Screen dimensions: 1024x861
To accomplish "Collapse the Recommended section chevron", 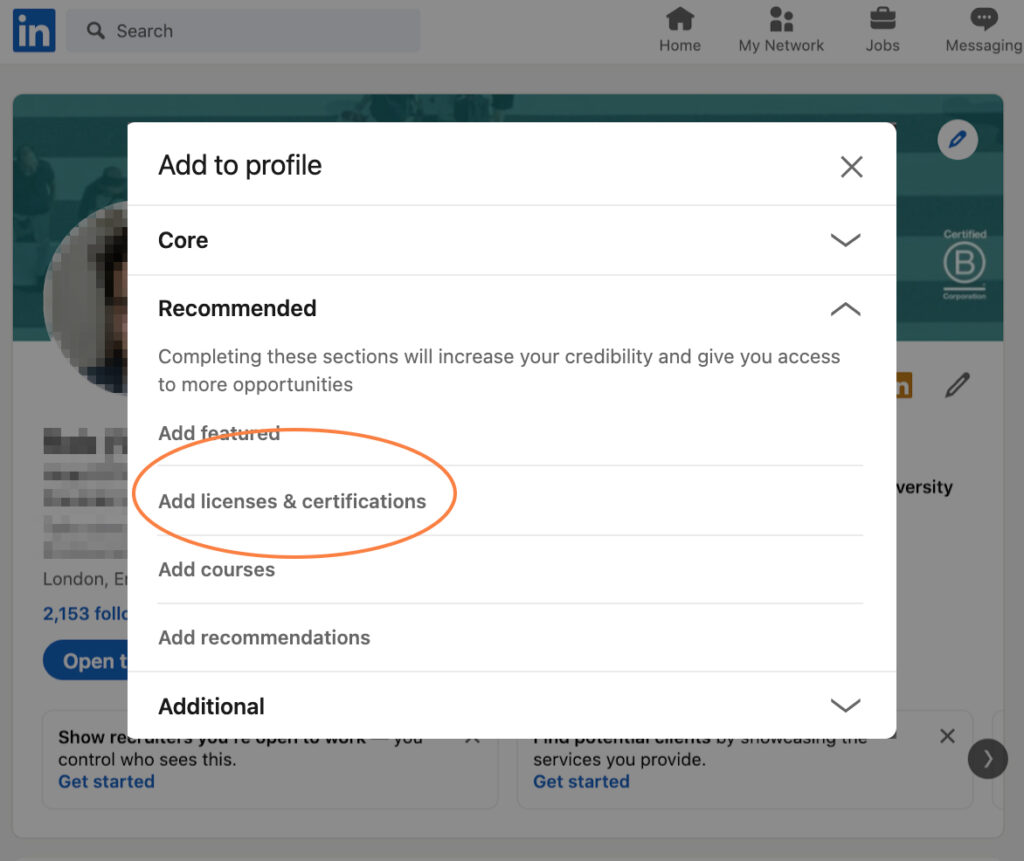I will click(845, 308).
